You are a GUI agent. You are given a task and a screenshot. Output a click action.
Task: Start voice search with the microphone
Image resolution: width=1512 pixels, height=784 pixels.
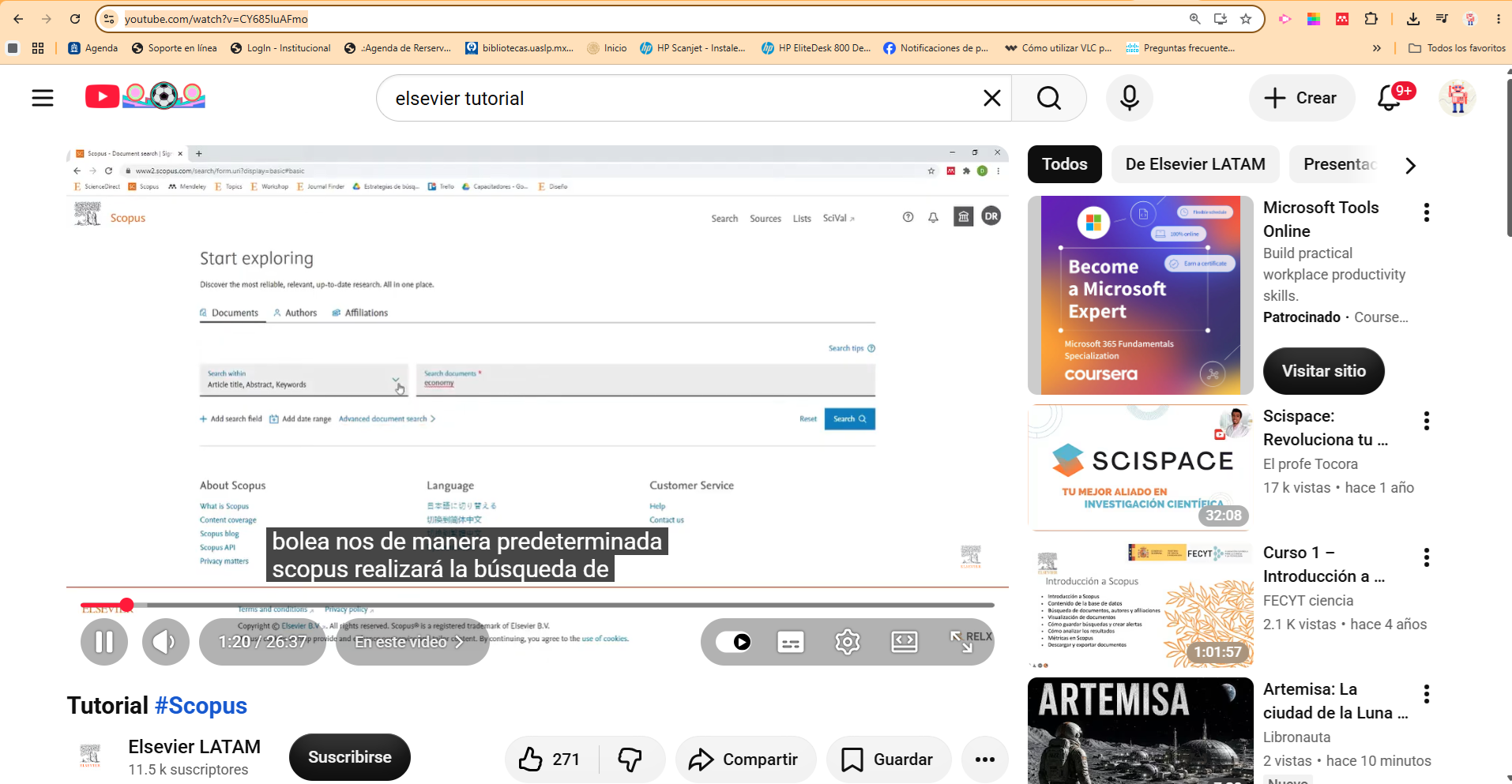point(1130,98)
